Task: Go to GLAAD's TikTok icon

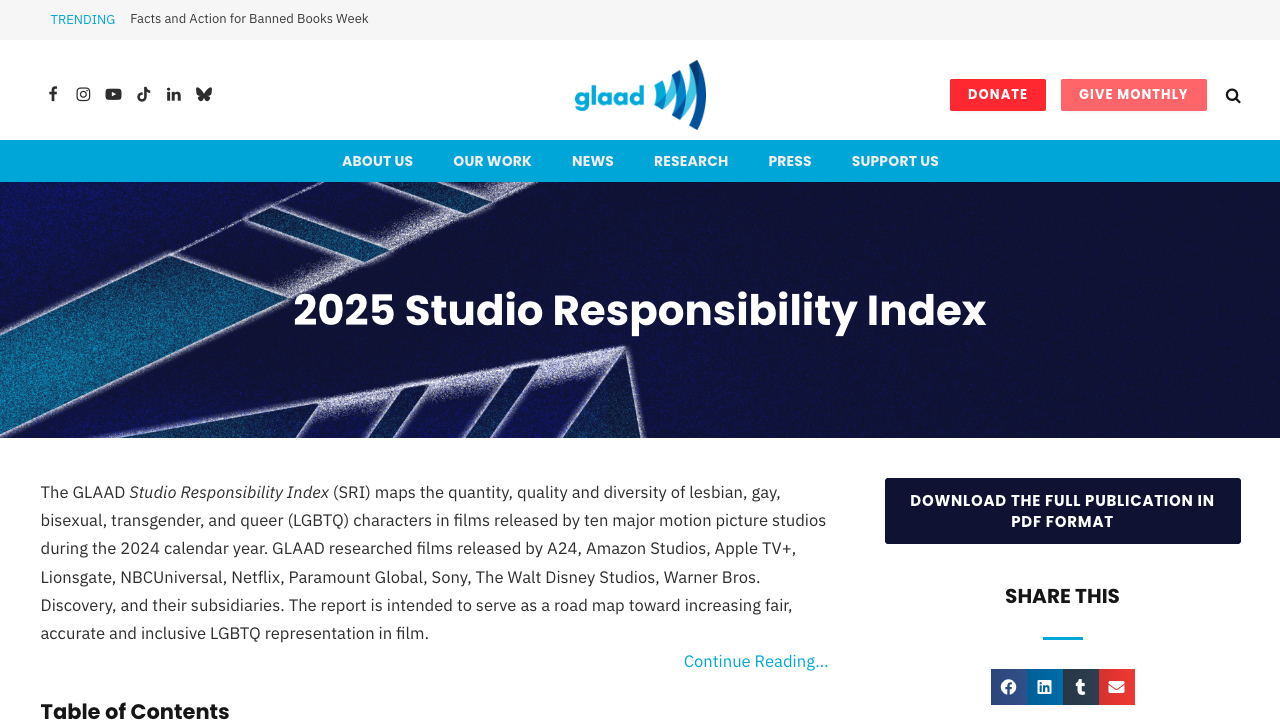Action: click(x=144, y=94)
